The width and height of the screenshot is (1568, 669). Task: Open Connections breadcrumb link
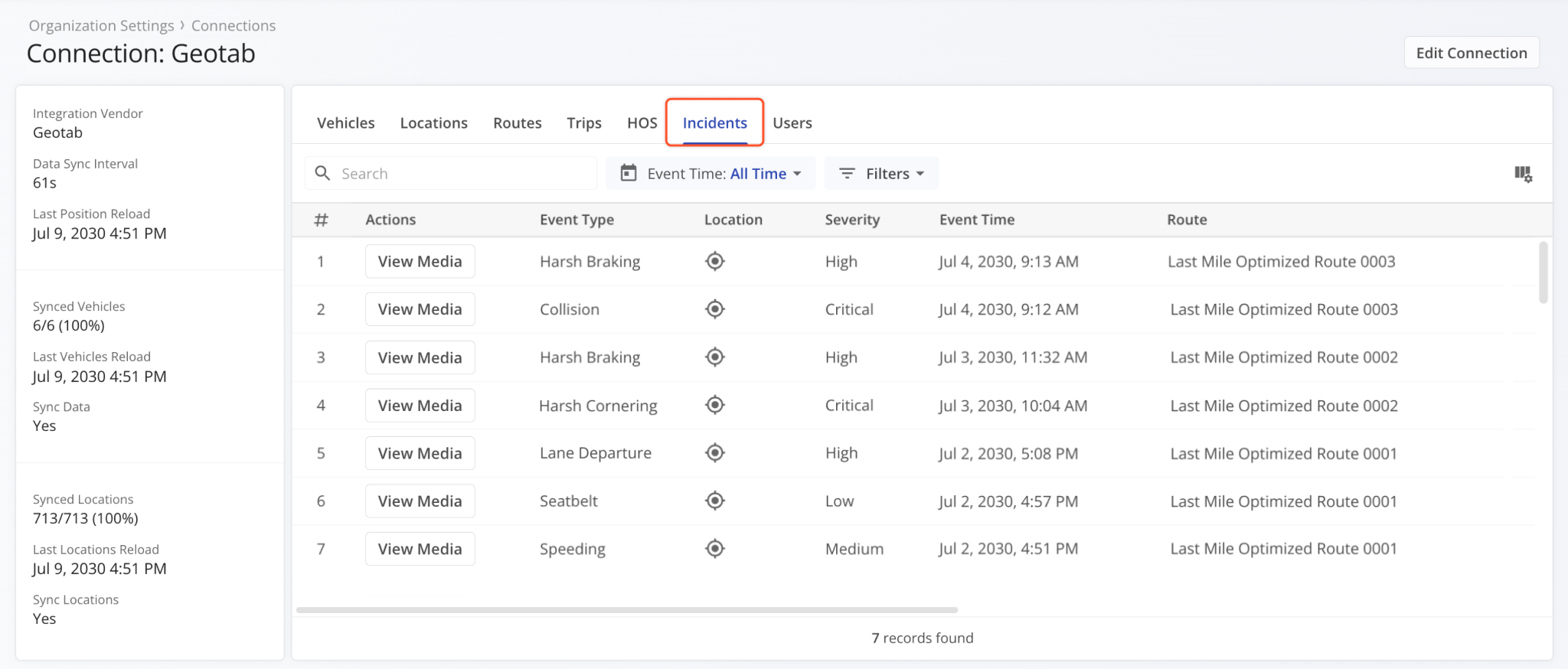point(234,25)
